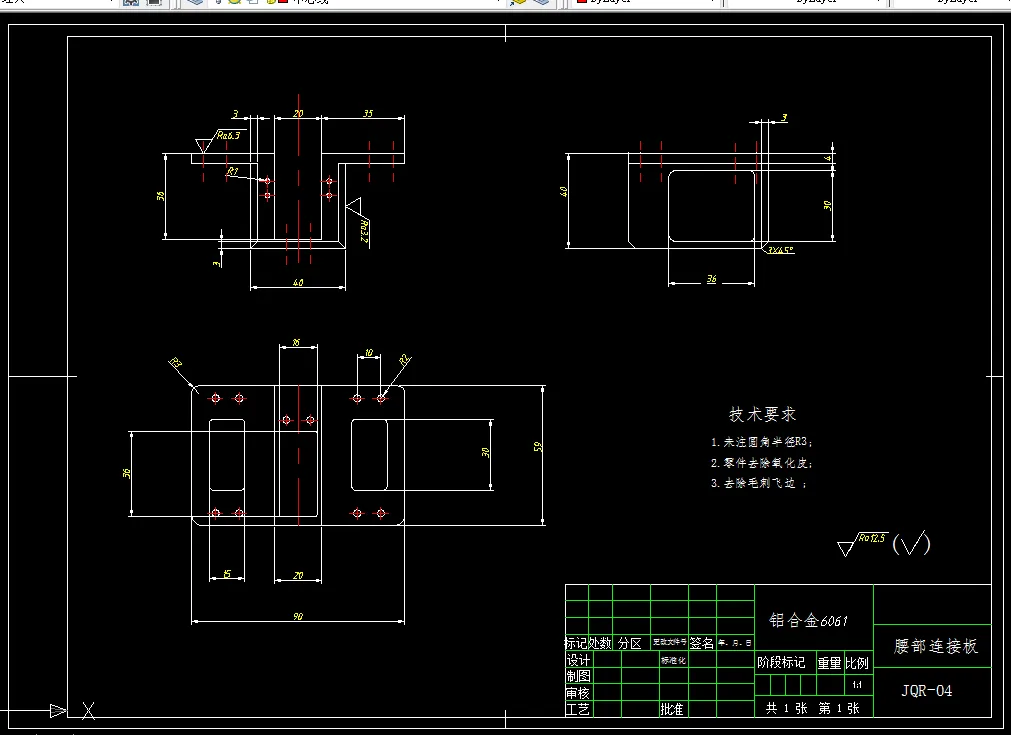Click note line 3.去除毛刺飞边
Screen dimensions: 1011x735
tap(759, 483)
